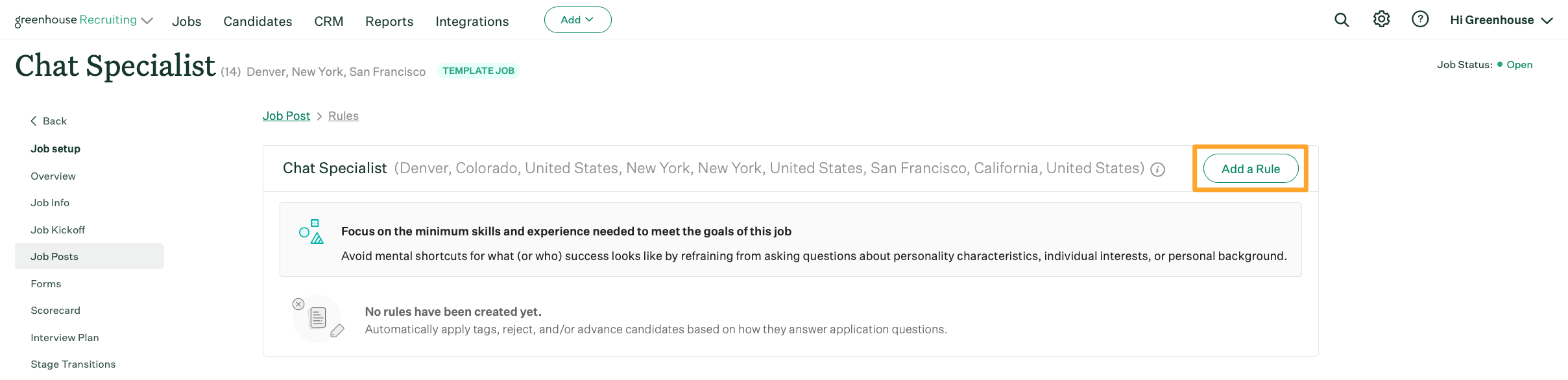Click the help question mark icon
Viewport: 1568px width, 380px height.
point(1420,19)
